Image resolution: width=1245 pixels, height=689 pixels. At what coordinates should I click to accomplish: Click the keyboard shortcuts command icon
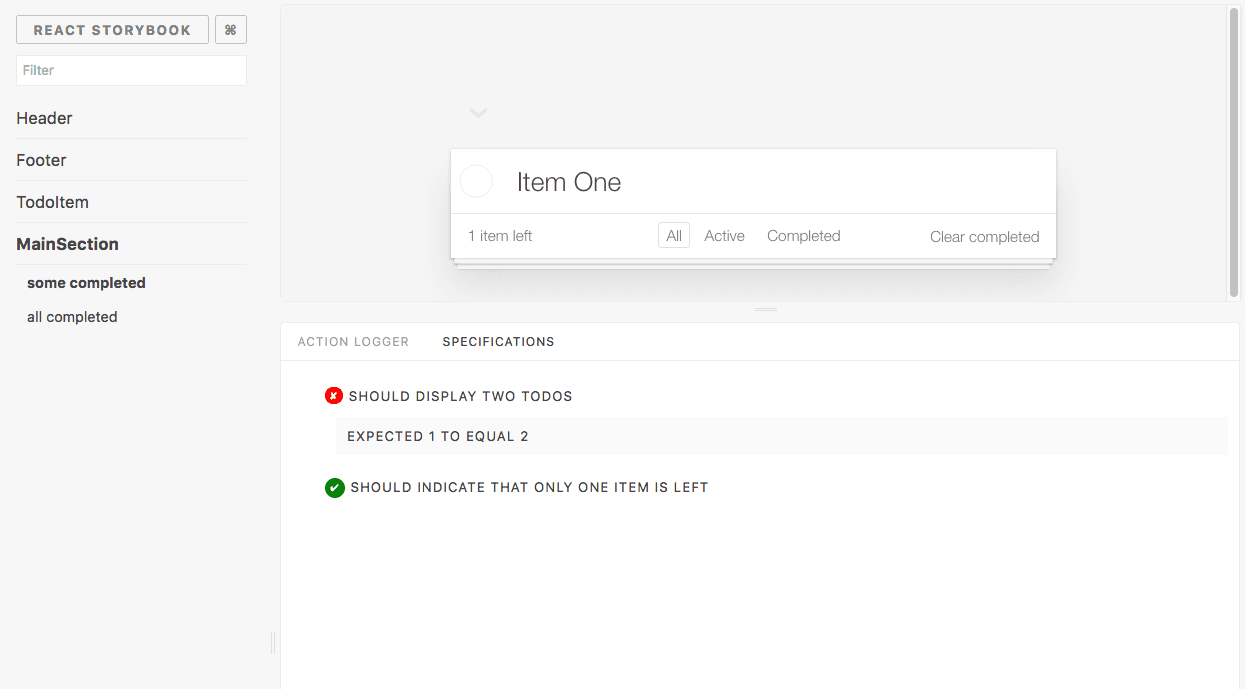coord(231,30)
